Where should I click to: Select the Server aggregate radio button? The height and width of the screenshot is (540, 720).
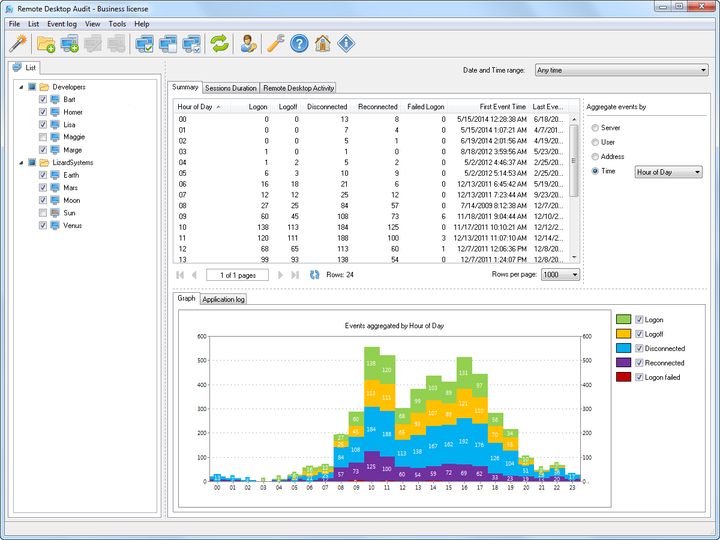click(x=595, y=128)
